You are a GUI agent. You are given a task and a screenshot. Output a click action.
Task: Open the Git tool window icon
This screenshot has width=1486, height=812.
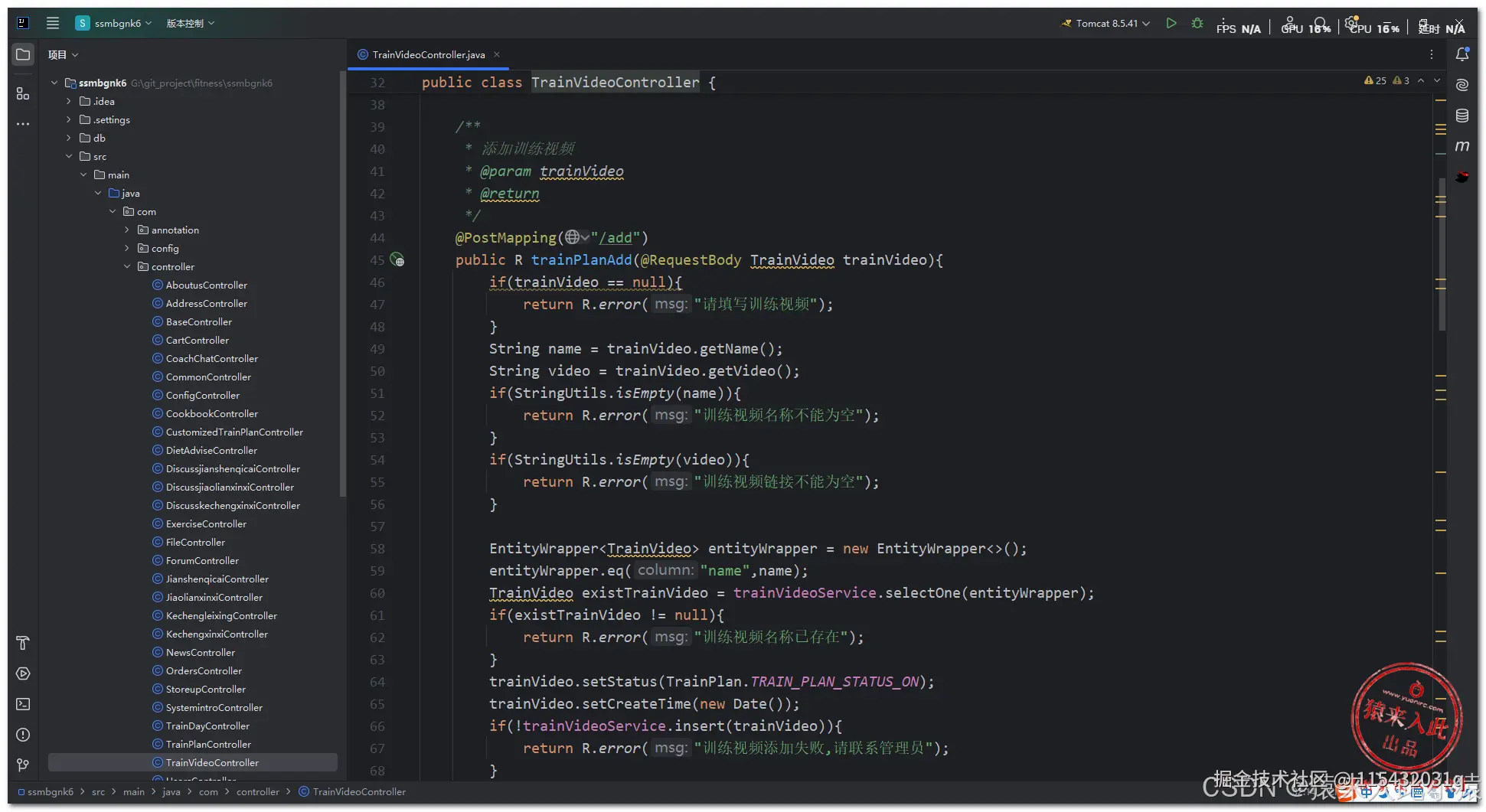(23, 765)
